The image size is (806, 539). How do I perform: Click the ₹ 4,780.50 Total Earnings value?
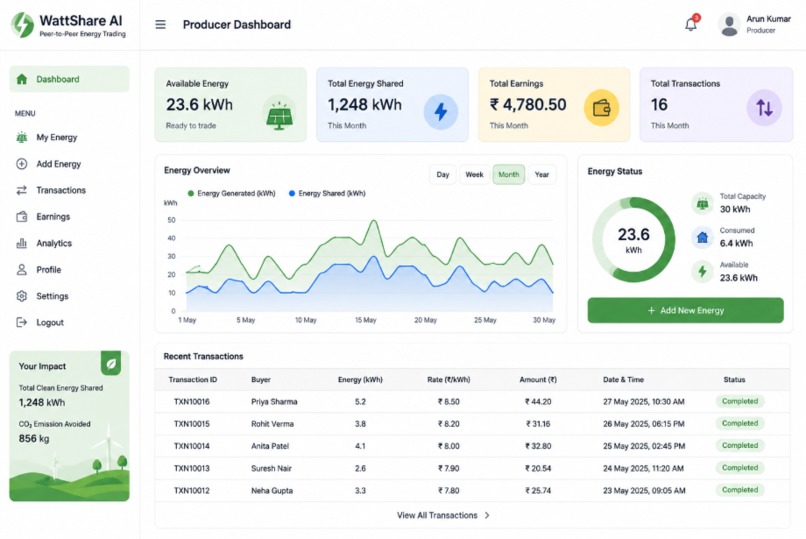point(528,105)
